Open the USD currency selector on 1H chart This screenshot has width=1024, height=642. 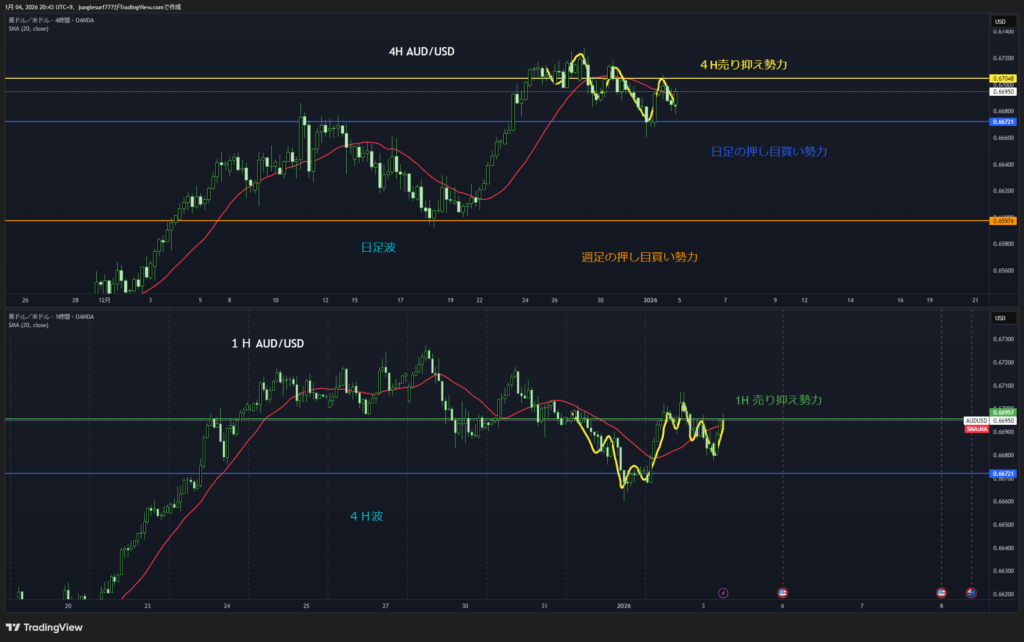click(999, 318)
